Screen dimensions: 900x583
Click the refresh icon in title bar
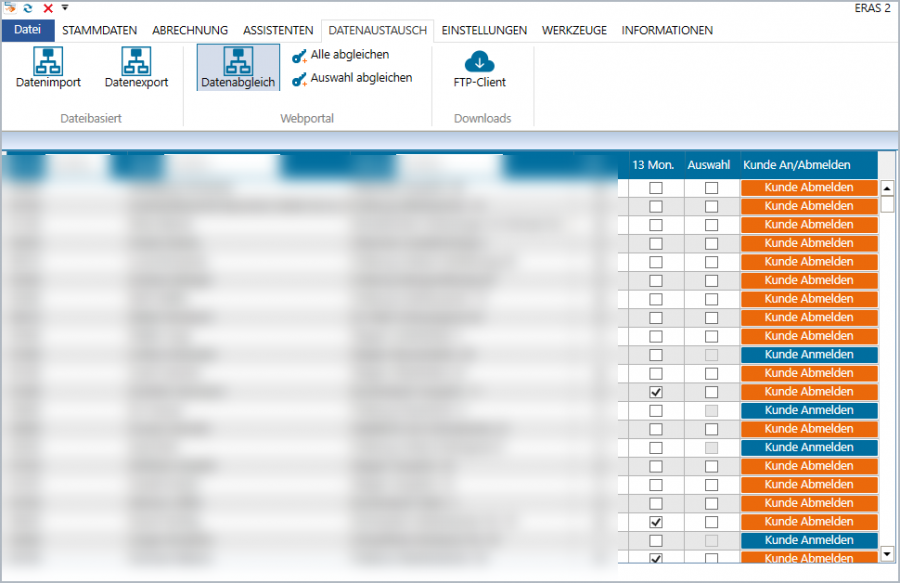click(28, 8)
